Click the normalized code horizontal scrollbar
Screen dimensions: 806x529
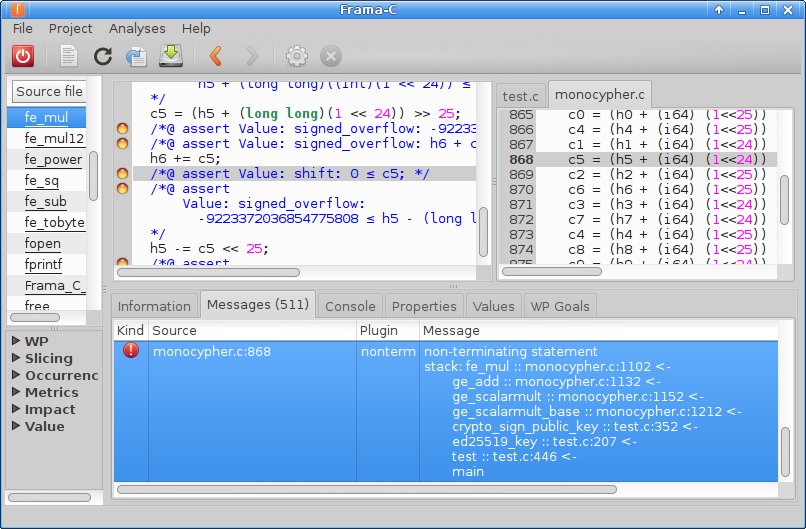(208, 272)
